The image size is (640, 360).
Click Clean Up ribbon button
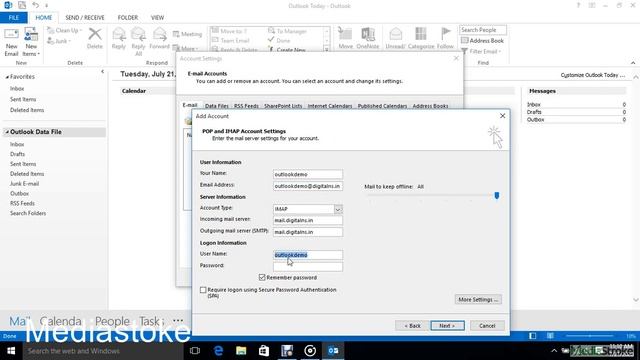(64, 31)
